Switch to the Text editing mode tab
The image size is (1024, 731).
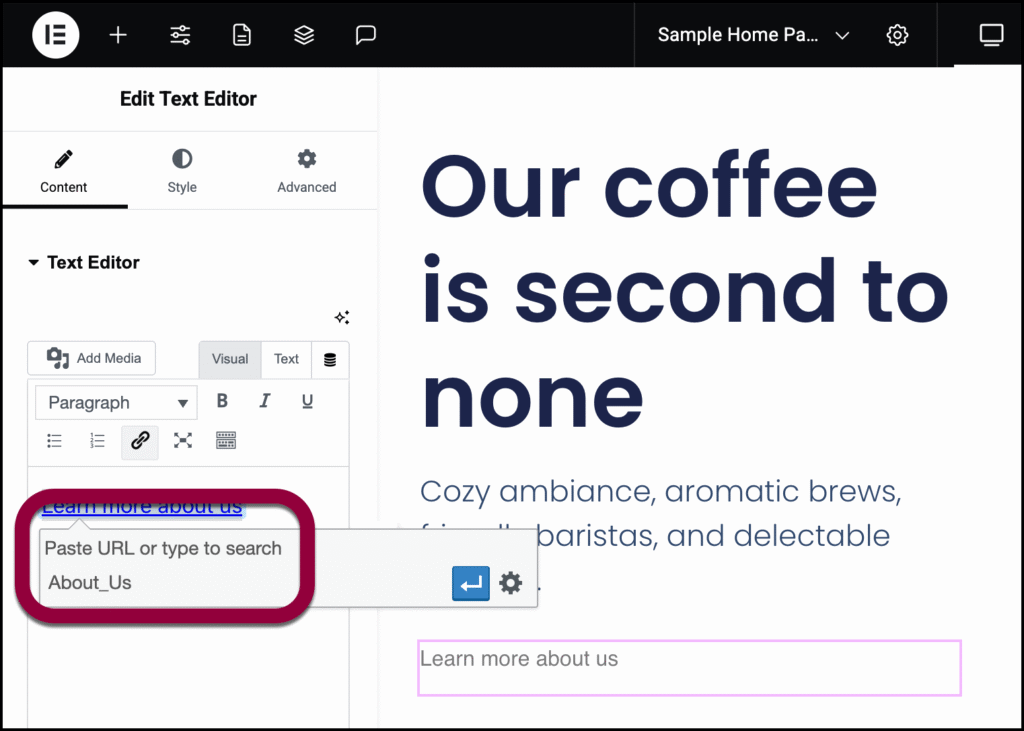286,359
